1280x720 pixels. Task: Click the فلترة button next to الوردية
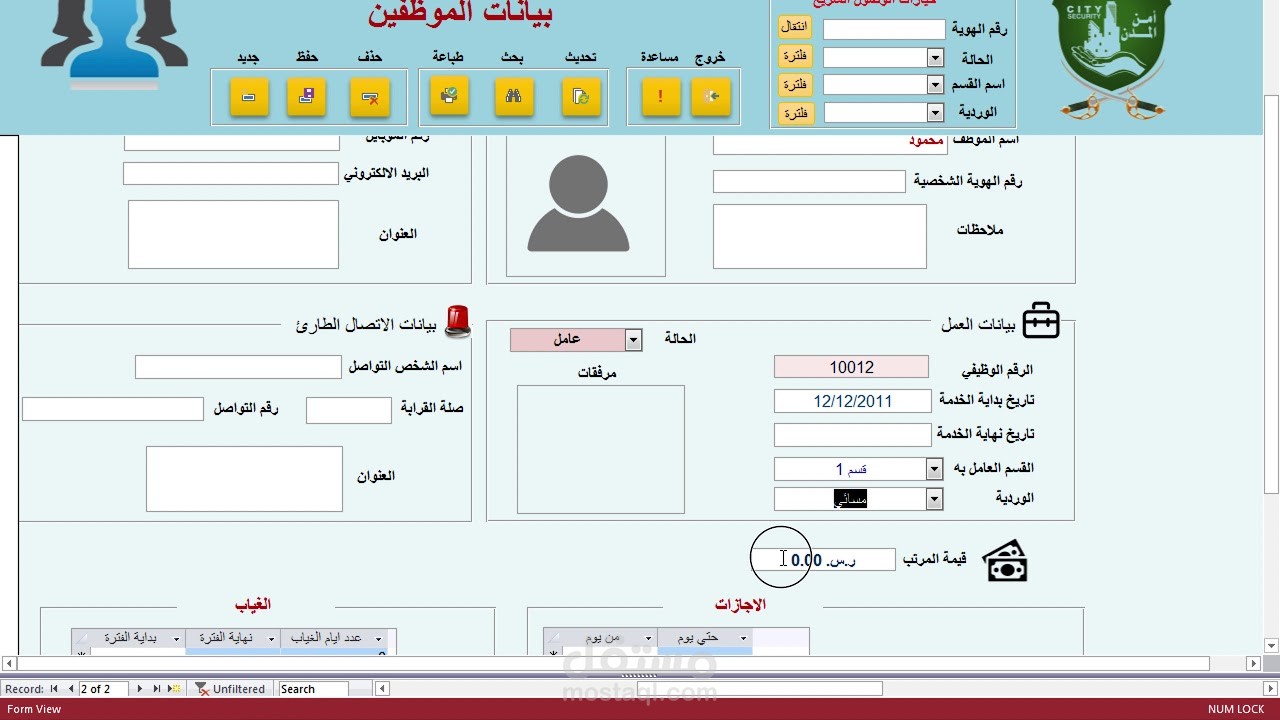[795, 113]
